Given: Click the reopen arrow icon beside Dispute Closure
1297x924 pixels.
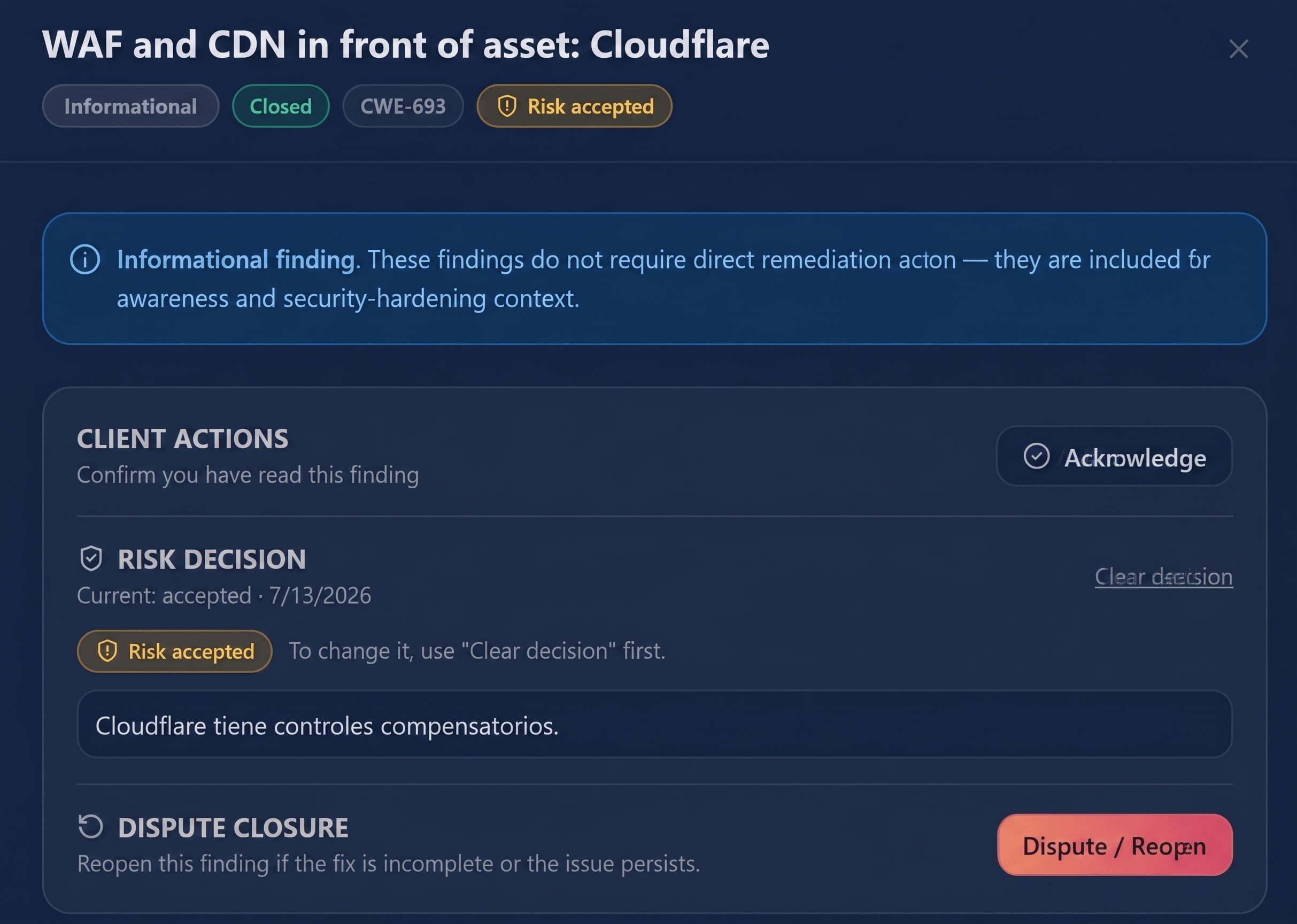Looking at the screenshot, I should click(90, 827).
